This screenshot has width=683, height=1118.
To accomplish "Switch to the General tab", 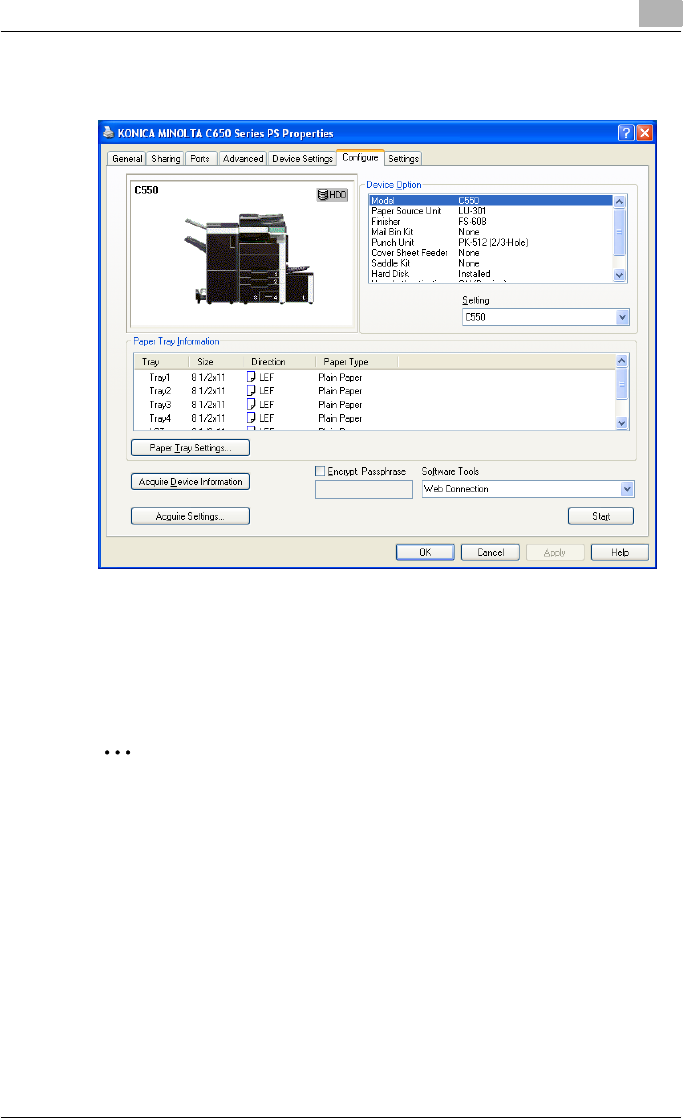I will tap(128, 159).
